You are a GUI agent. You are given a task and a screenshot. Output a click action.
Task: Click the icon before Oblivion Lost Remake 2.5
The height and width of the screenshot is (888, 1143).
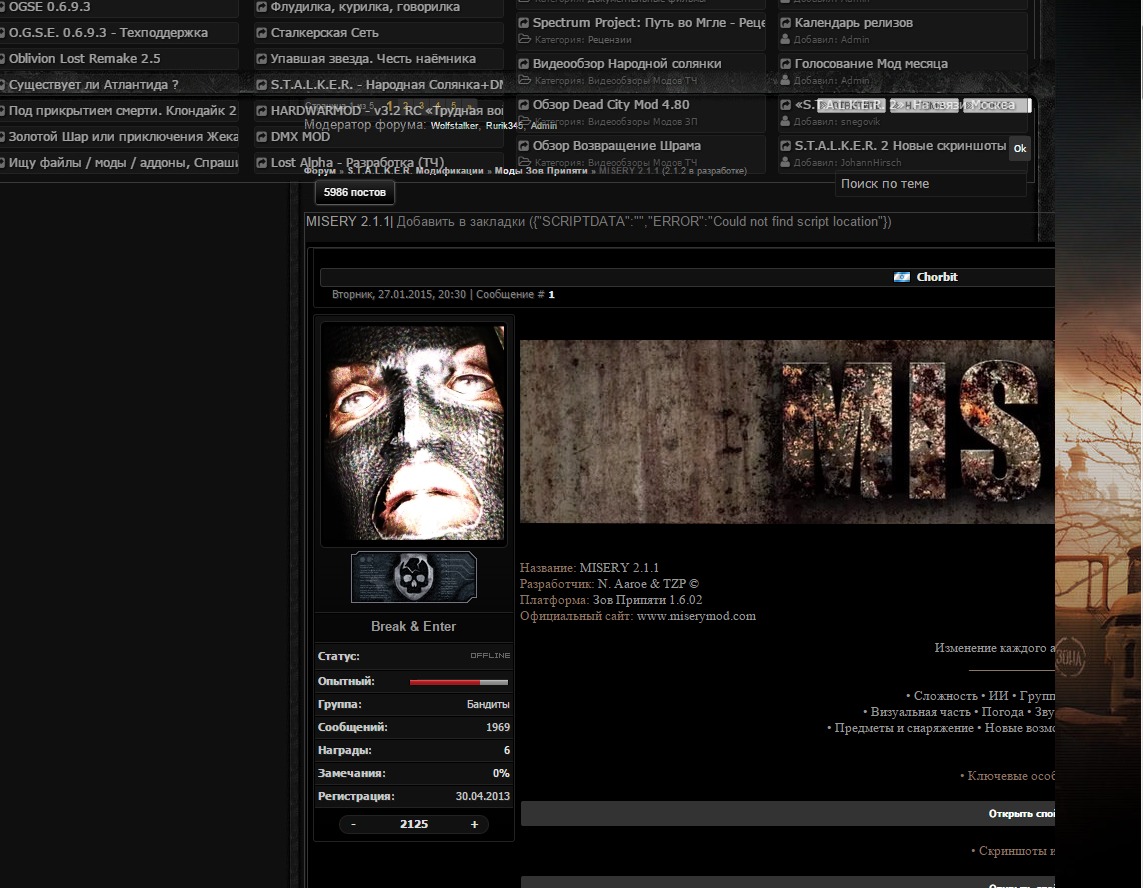[x=2, y=59]
